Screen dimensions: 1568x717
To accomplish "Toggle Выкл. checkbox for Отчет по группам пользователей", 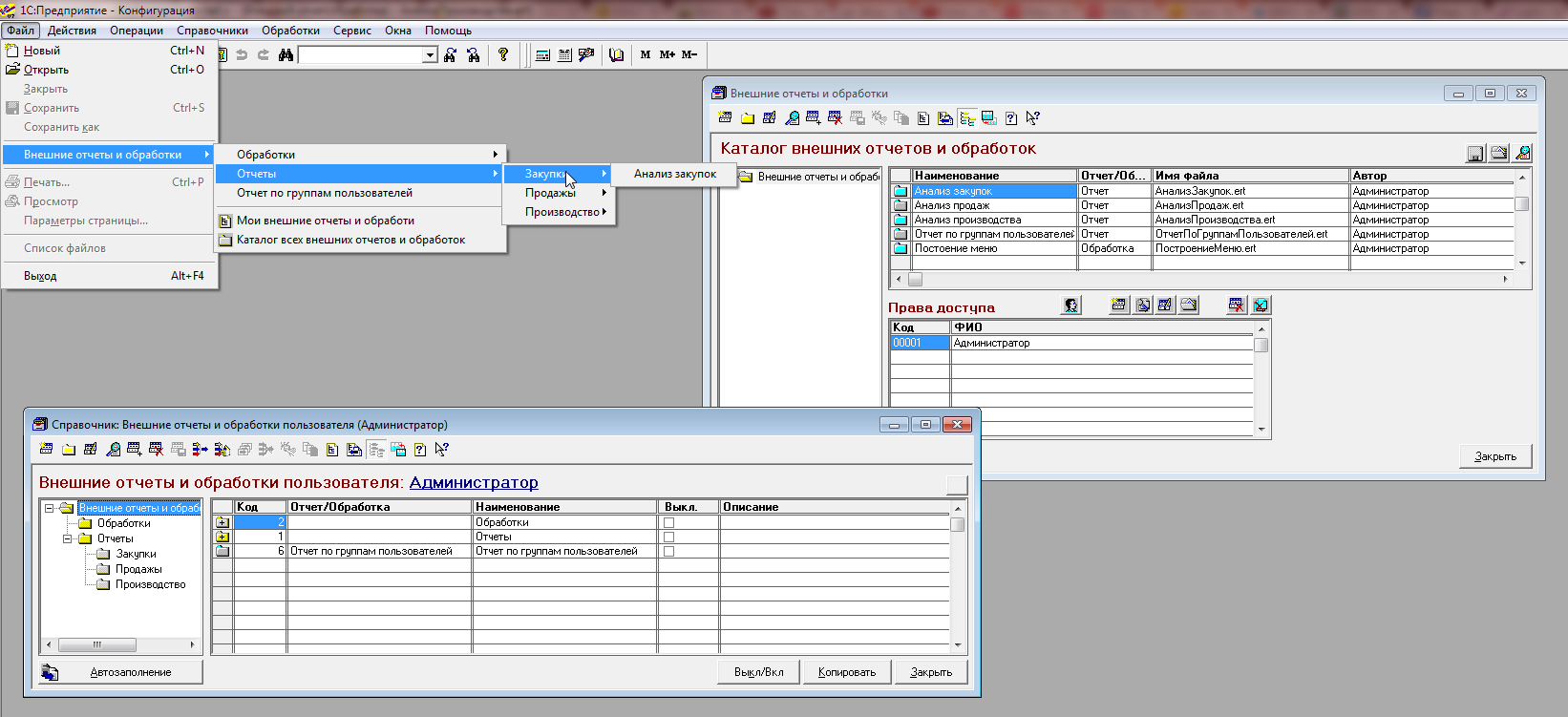I will [668, 551].
